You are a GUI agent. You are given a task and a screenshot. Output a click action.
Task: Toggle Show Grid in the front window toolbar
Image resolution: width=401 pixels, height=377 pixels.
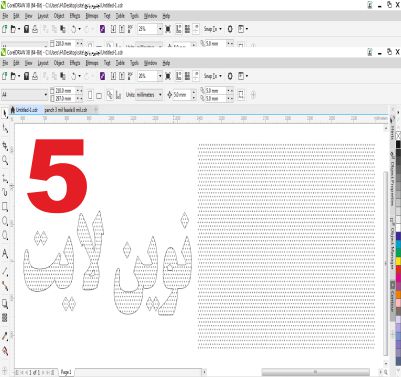pos(187,76)
